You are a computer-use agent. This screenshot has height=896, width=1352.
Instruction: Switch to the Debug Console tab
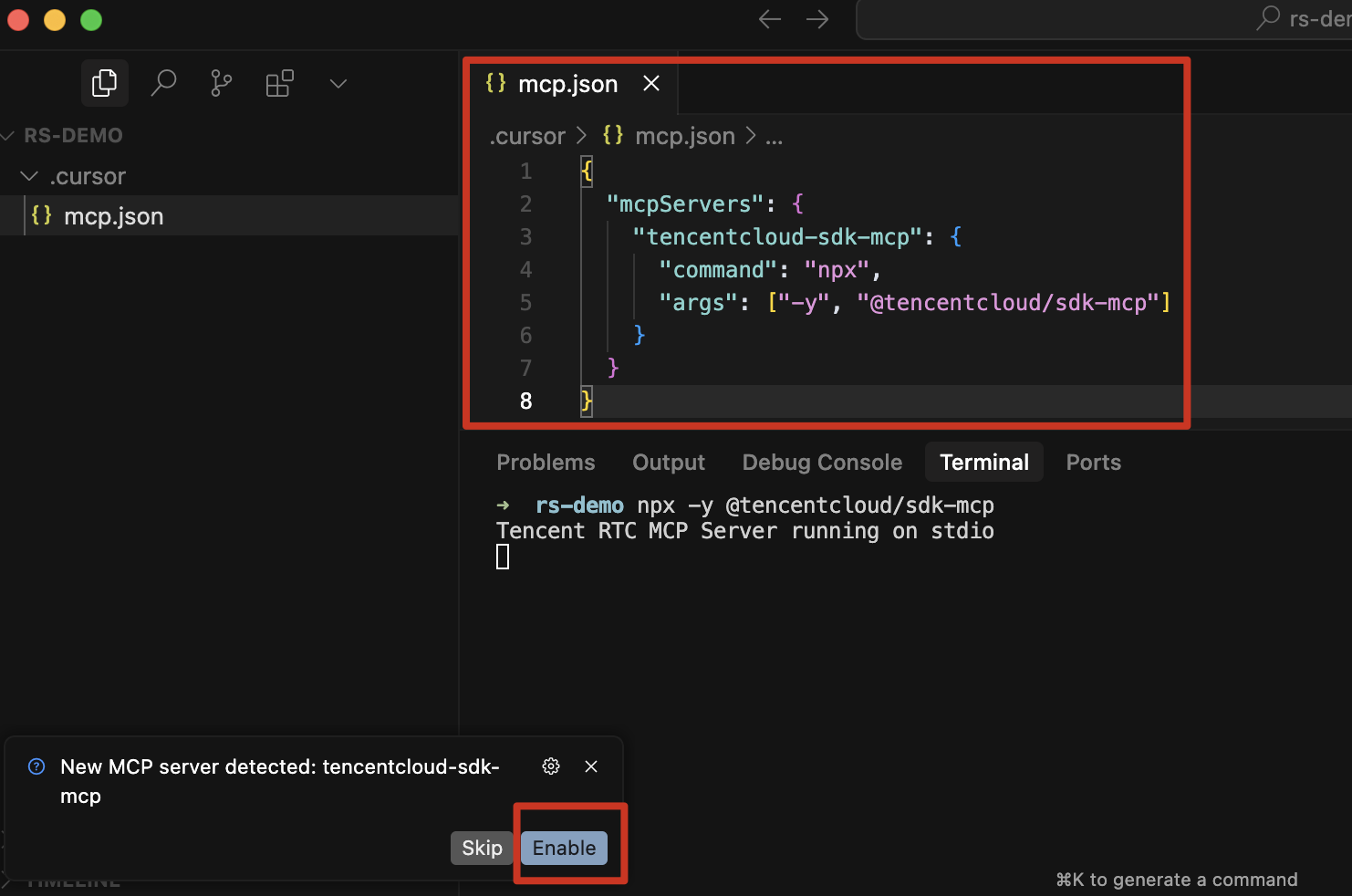(822, 463)
